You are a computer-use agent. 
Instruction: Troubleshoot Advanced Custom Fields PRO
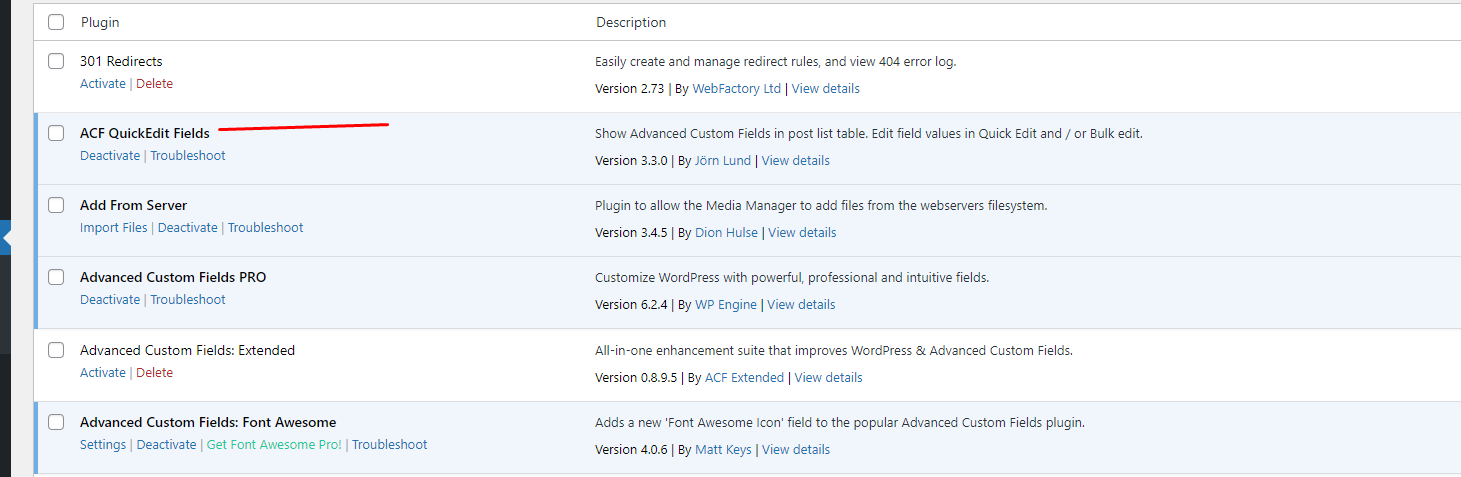188,300
